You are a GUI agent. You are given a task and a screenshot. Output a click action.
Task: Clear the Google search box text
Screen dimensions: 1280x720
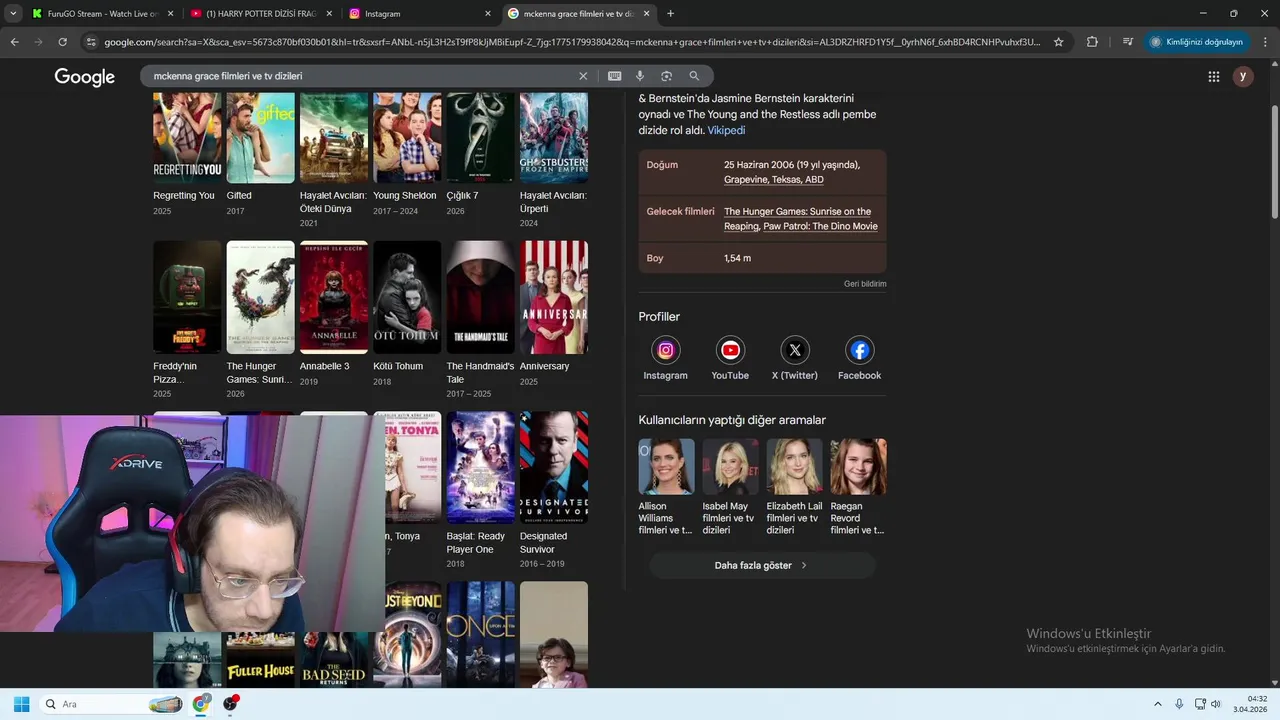pos(583,76)
